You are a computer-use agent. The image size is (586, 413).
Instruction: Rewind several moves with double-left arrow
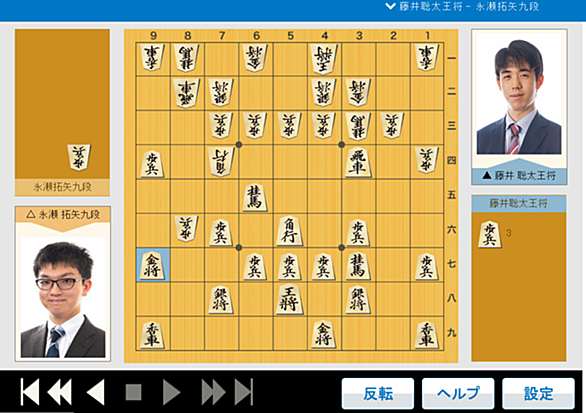tap(60, 392)
